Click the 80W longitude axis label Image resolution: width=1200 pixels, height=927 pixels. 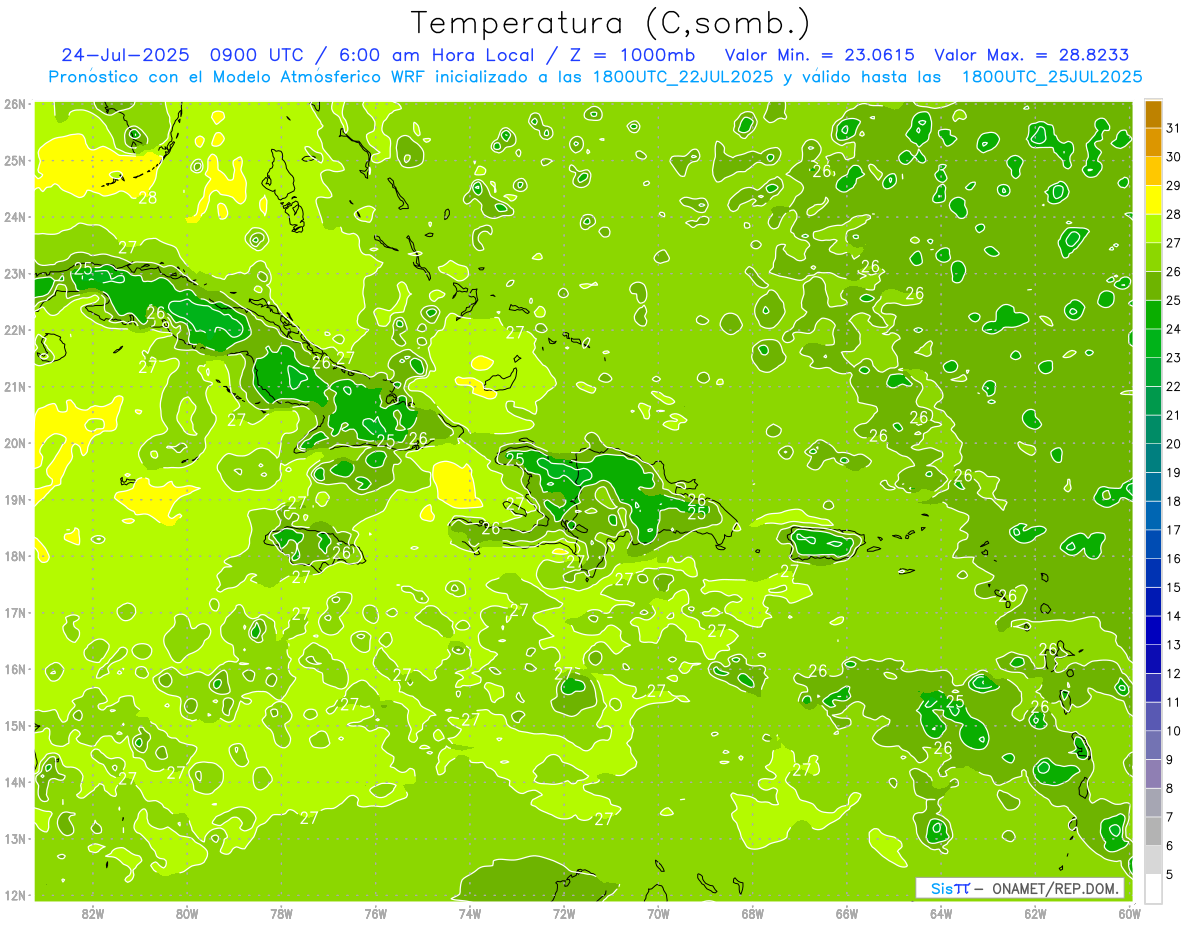tap(187, 913)
